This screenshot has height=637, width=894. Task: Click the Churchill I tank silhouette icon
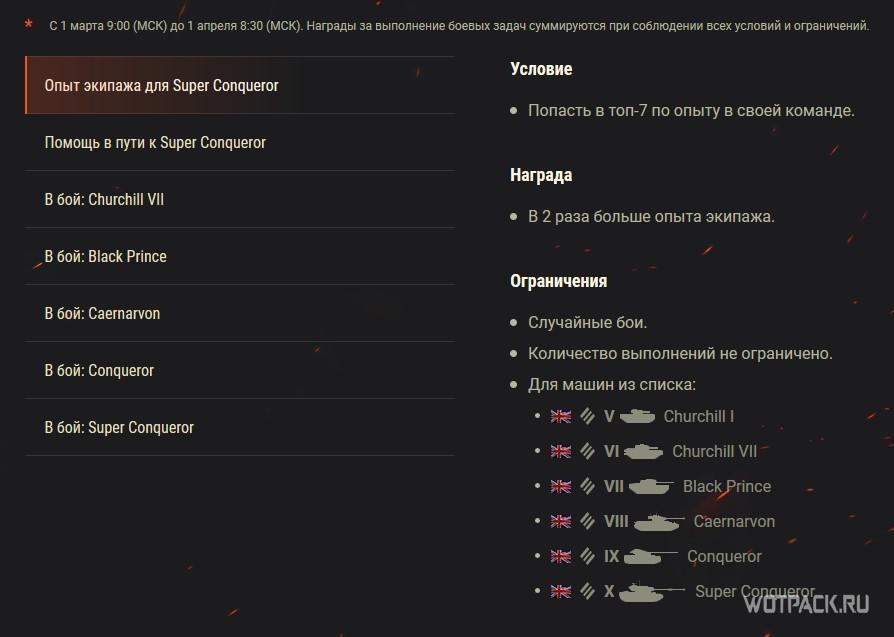[x=637, y=417]
